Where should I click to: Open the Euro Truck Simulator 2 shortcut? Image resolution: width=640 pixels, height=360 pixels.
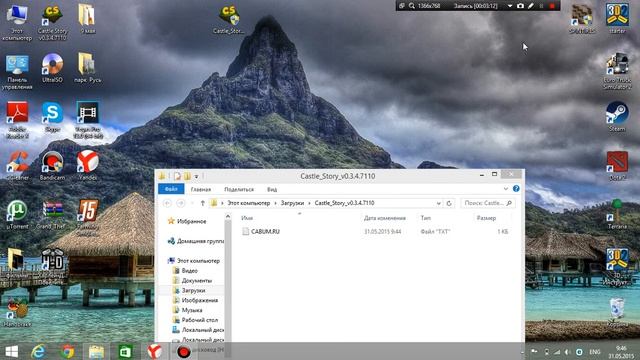coord(617,71)
